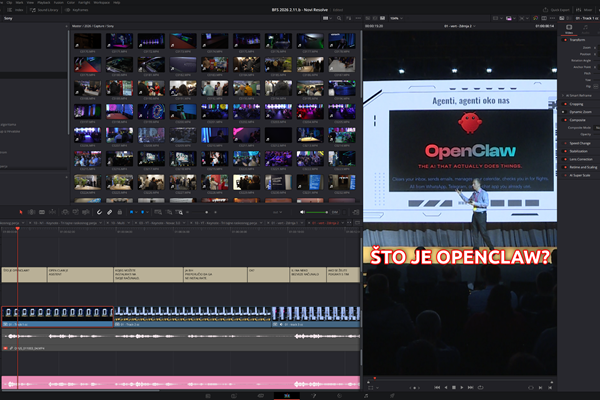Open the Playback menu
The width and height of the screenshot is (600, 400).
point(44,2)
